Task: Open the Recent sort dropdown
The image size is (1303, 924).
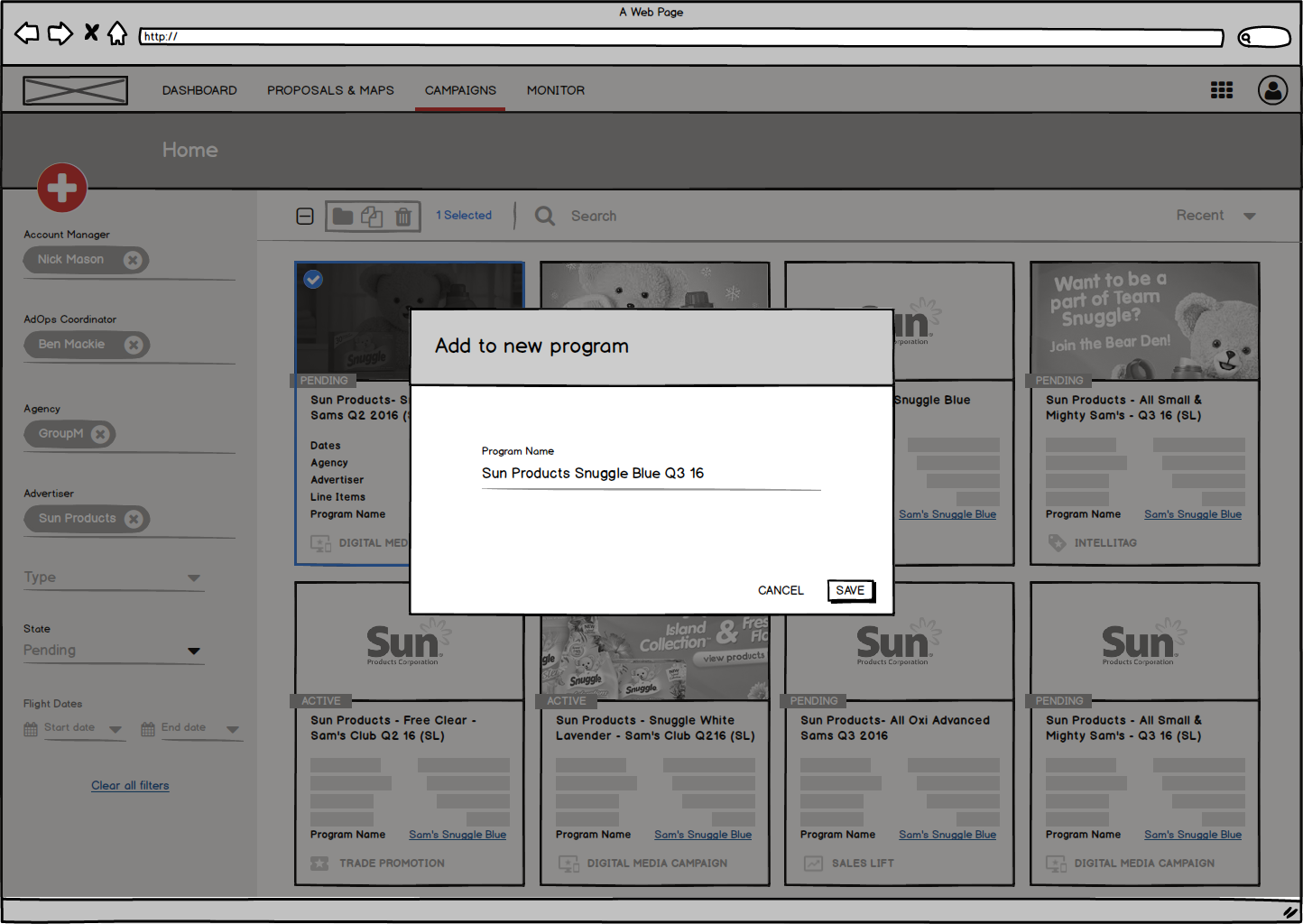Action: click(1215, 215)
